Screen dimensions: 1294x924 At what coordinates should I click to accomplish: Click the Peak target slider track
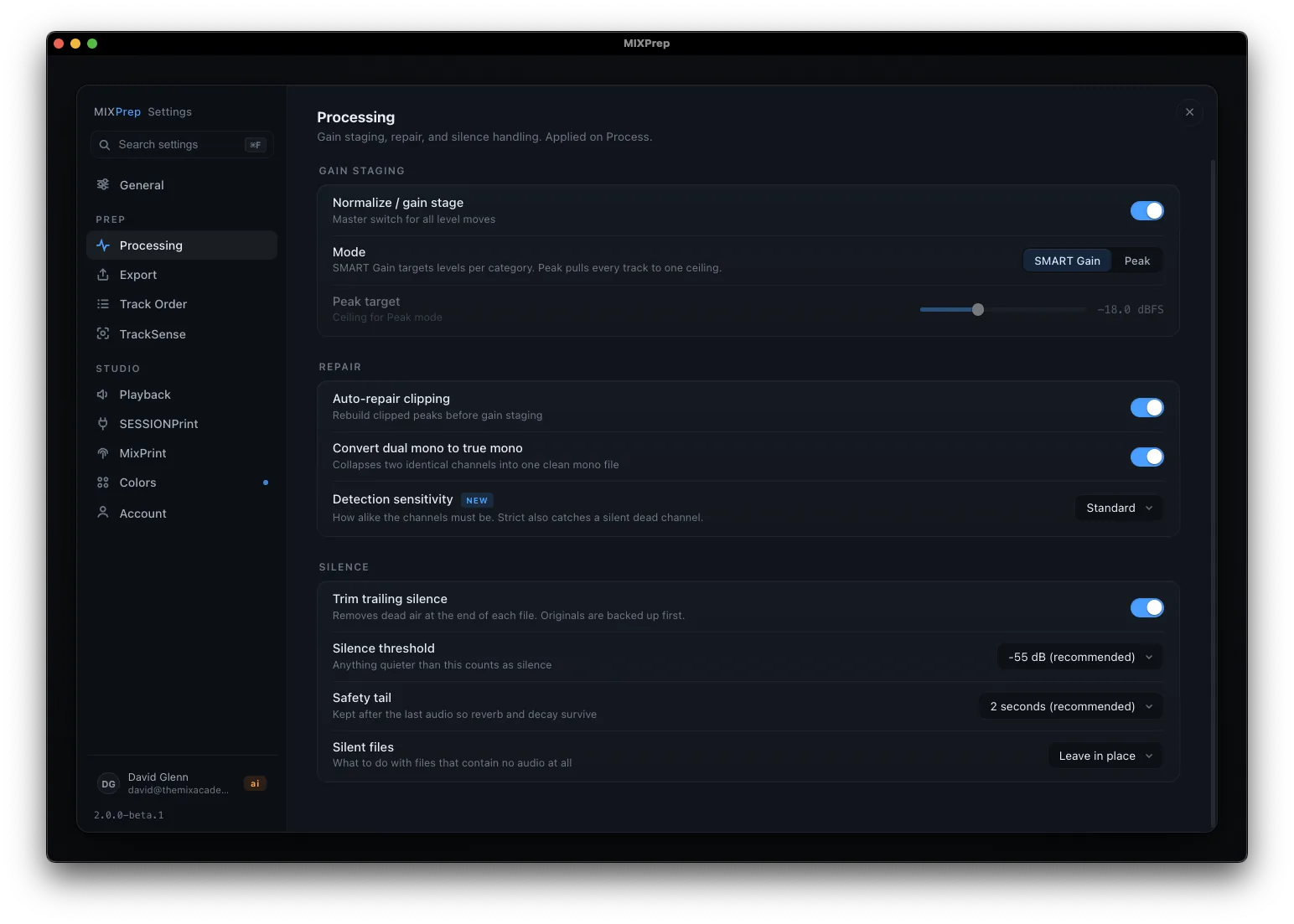(1002, 310)
